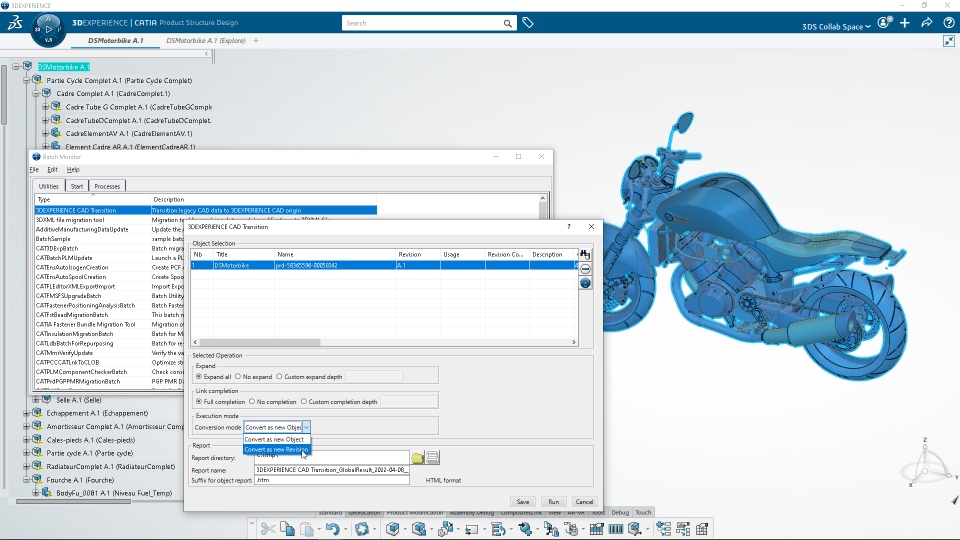Image resolution: width=960 pixels, height=540 pixels.
Task: Click the blue globe icon below the minus icon
Action: [x=585, y=283]
